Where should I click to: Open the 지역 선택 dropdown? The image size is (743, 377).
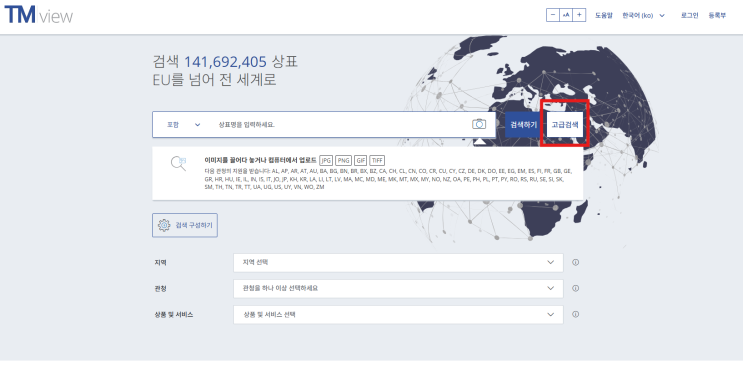pyautogui.click(x=398, y=262)
